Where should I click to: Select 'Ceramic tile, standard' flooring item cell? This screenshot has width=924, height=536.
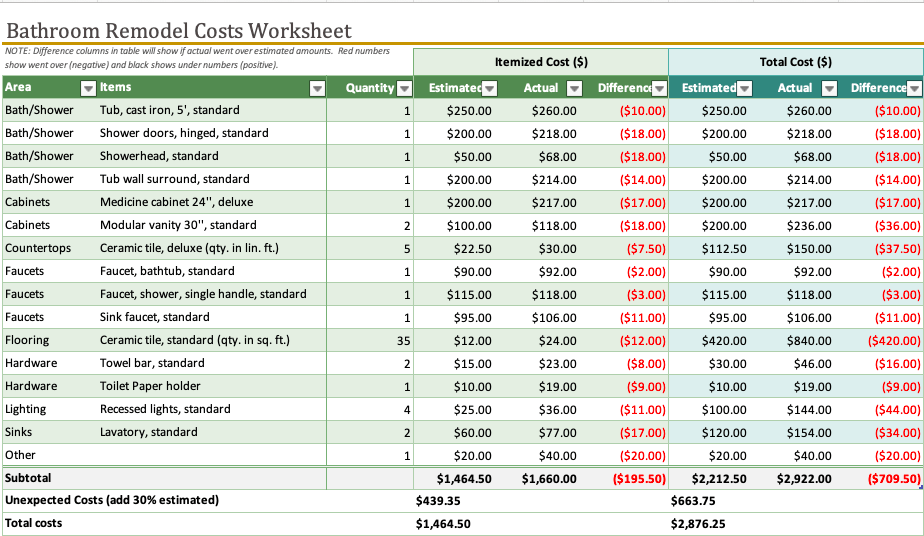(x=211, y=340)
